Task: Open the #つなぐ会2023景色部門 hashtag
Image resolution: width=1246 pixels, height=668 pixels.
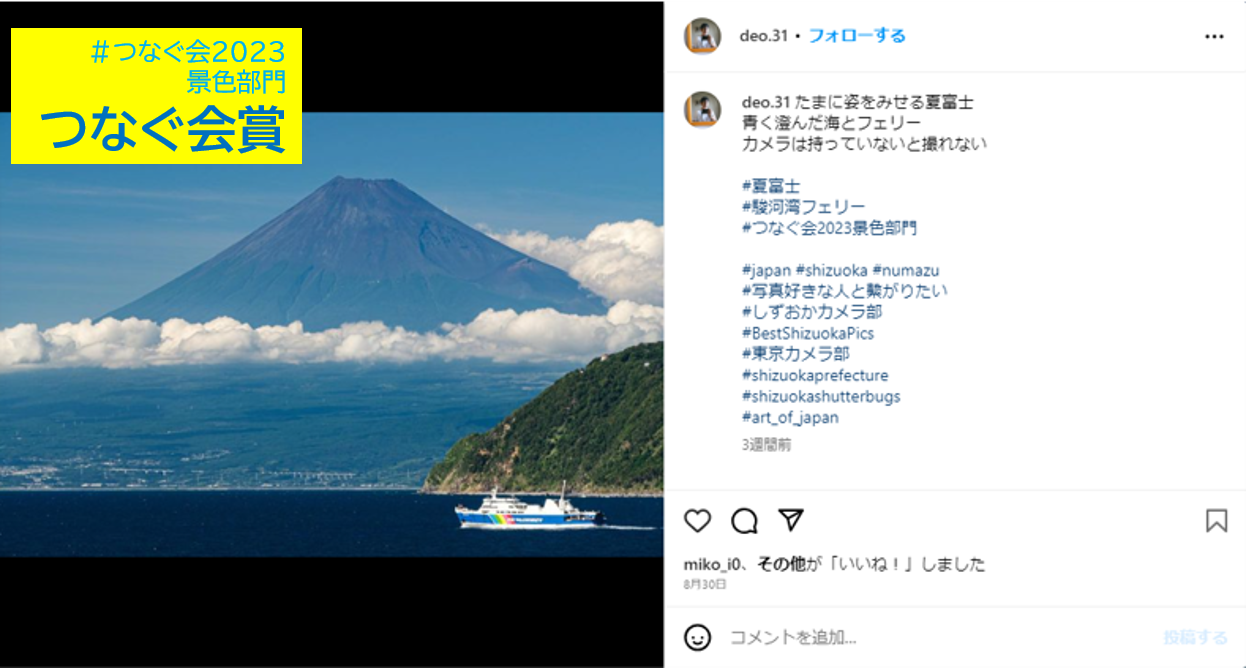Action: pyautogui.click(x=830, y=228)
